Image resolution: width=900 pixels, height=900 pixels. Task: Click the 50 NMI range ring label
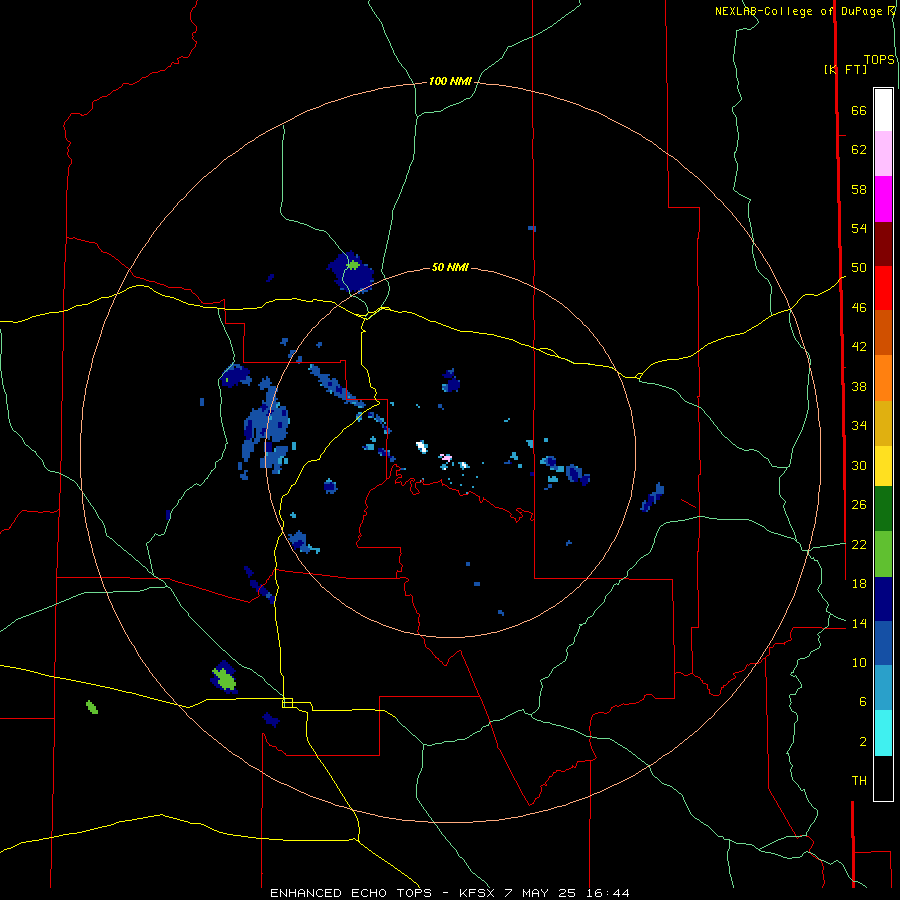tap(450, 267)
